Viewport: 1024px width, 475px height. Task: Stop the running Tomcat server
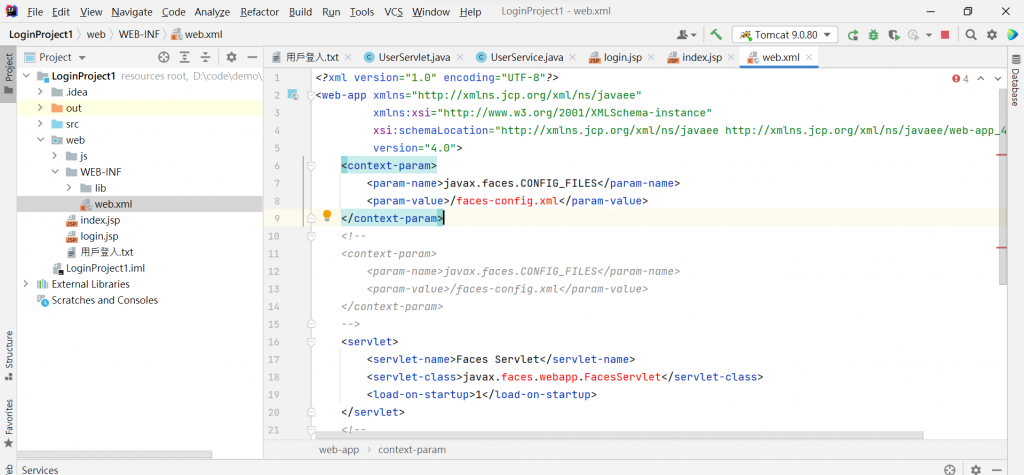(945, 35)
